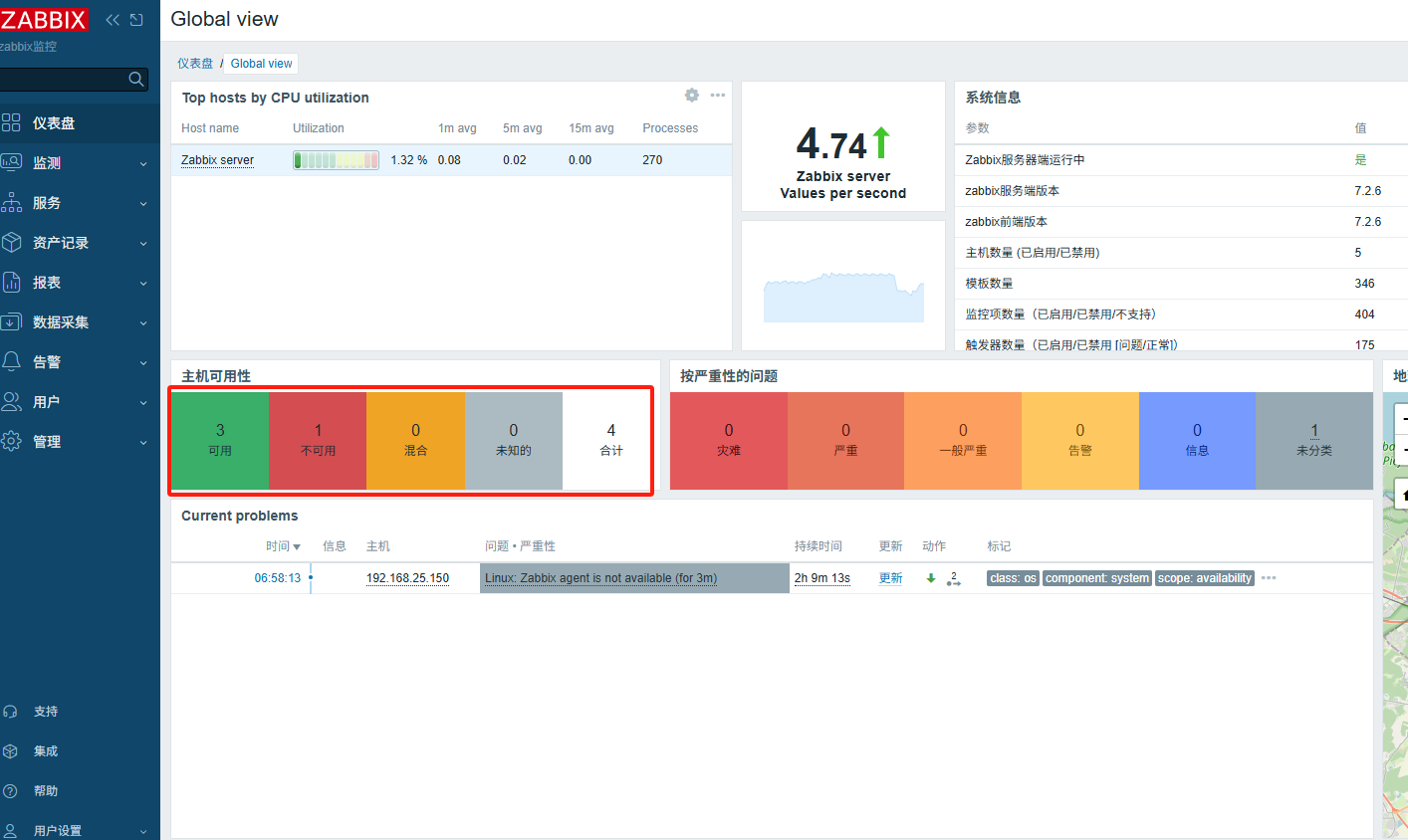1408x840 pixels.
Task: Click host 192.168.25.150 link
Action: tap(407, 577)
